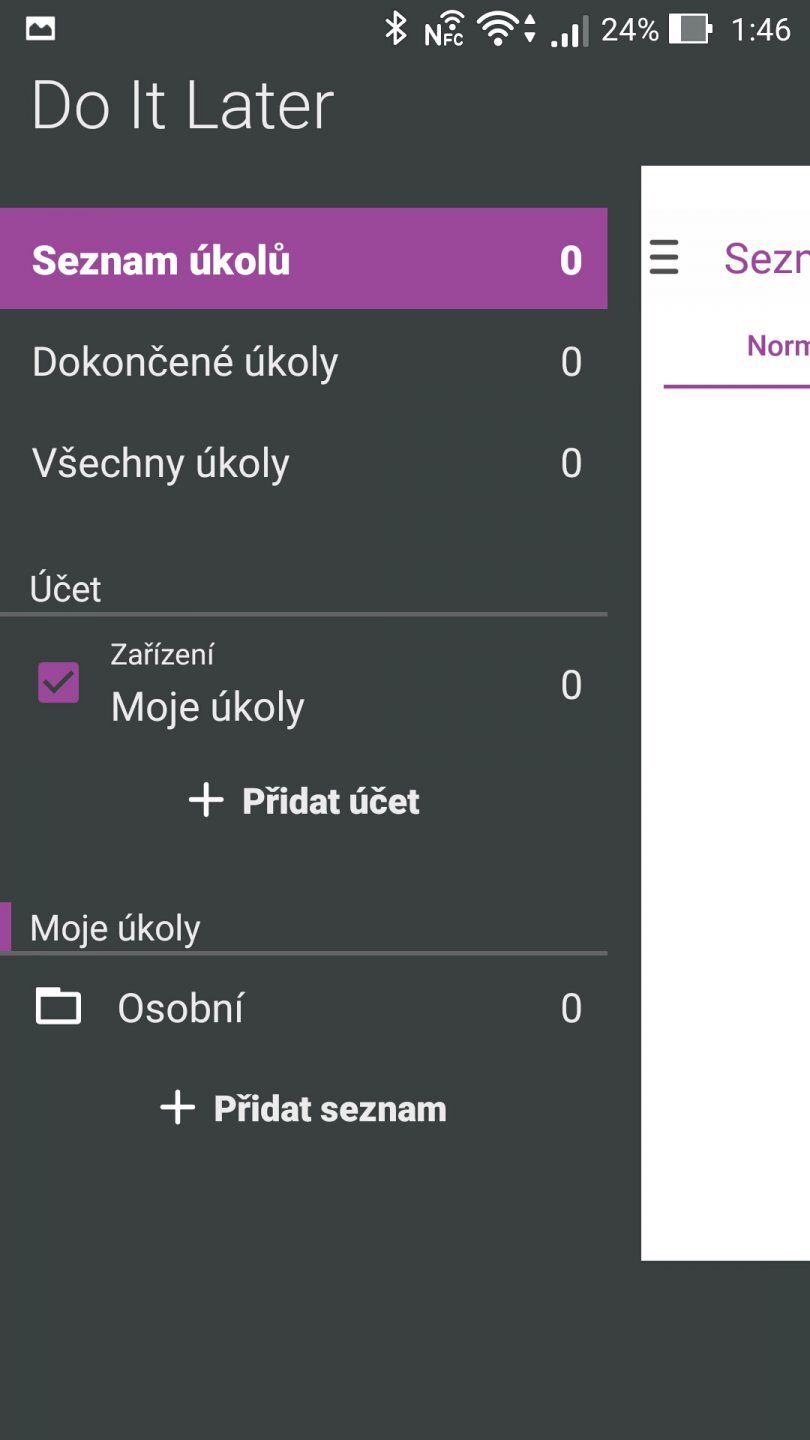Screen dimensions: 810x1440
Task: Tap the picture notification icon
Action: click(41, 29)
